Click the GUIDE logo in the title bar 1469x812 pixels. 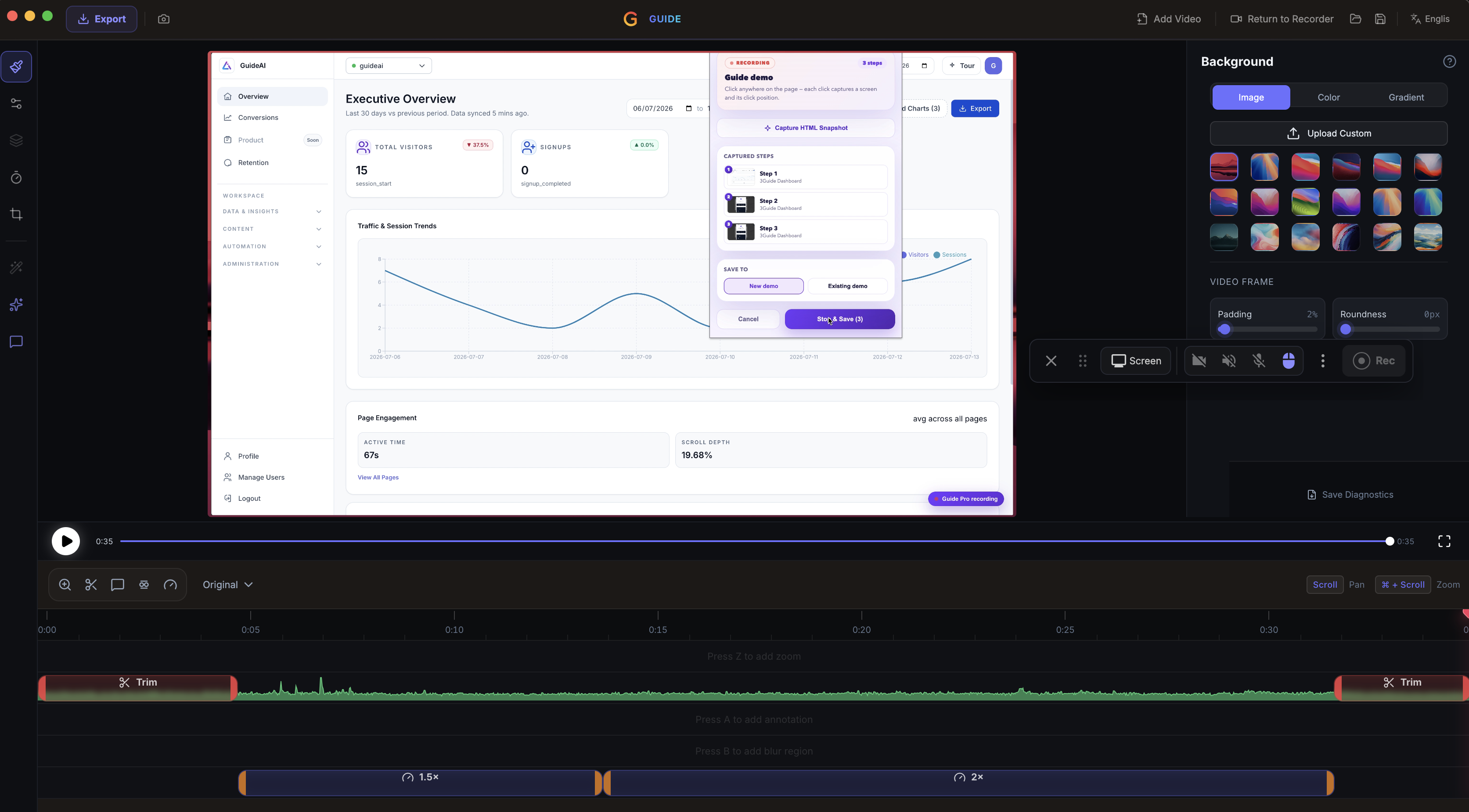pyautogui.click(x=652, y=19)
